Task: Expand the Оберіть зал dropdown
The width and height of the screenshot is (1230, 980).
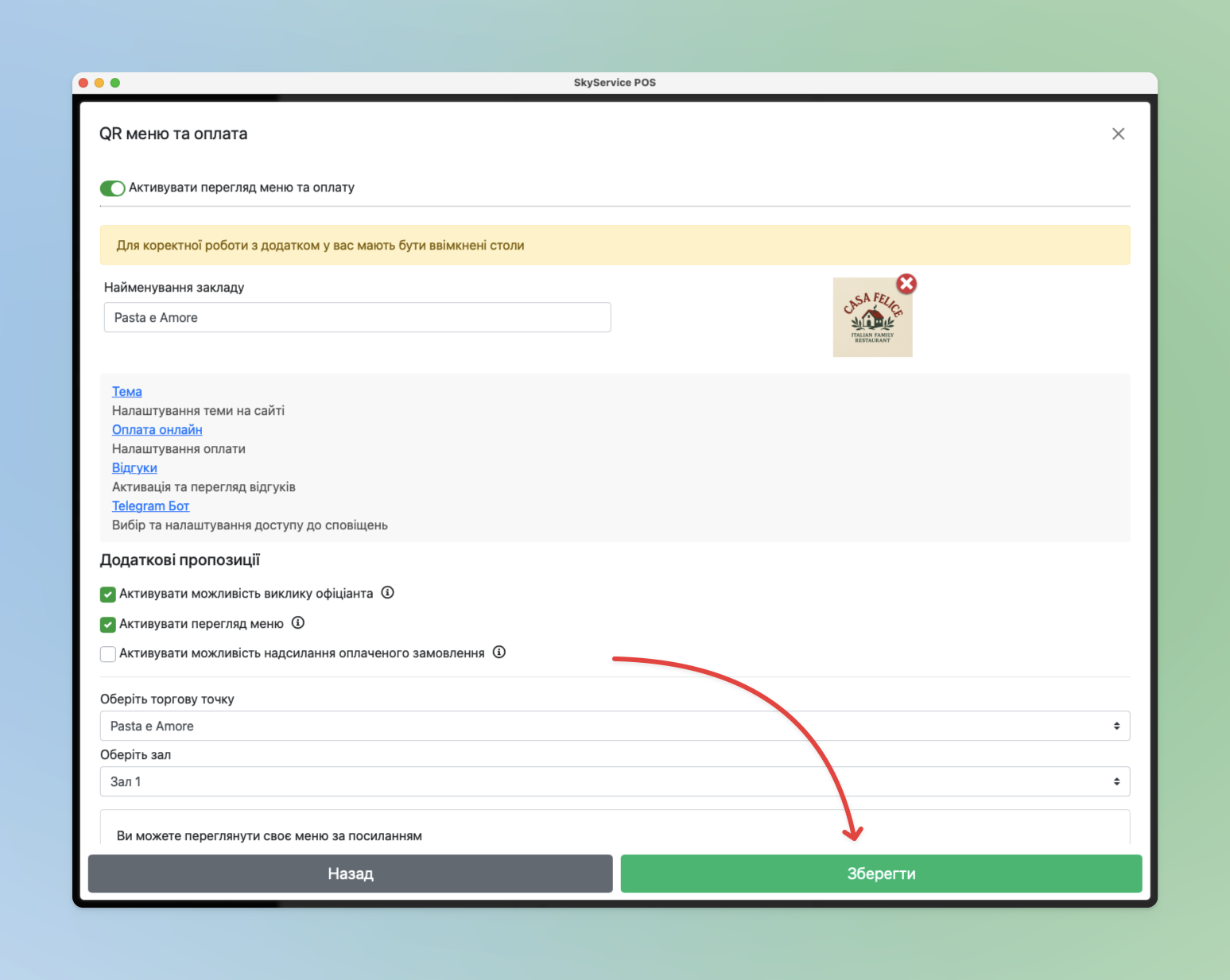Action: pos(614,781)
